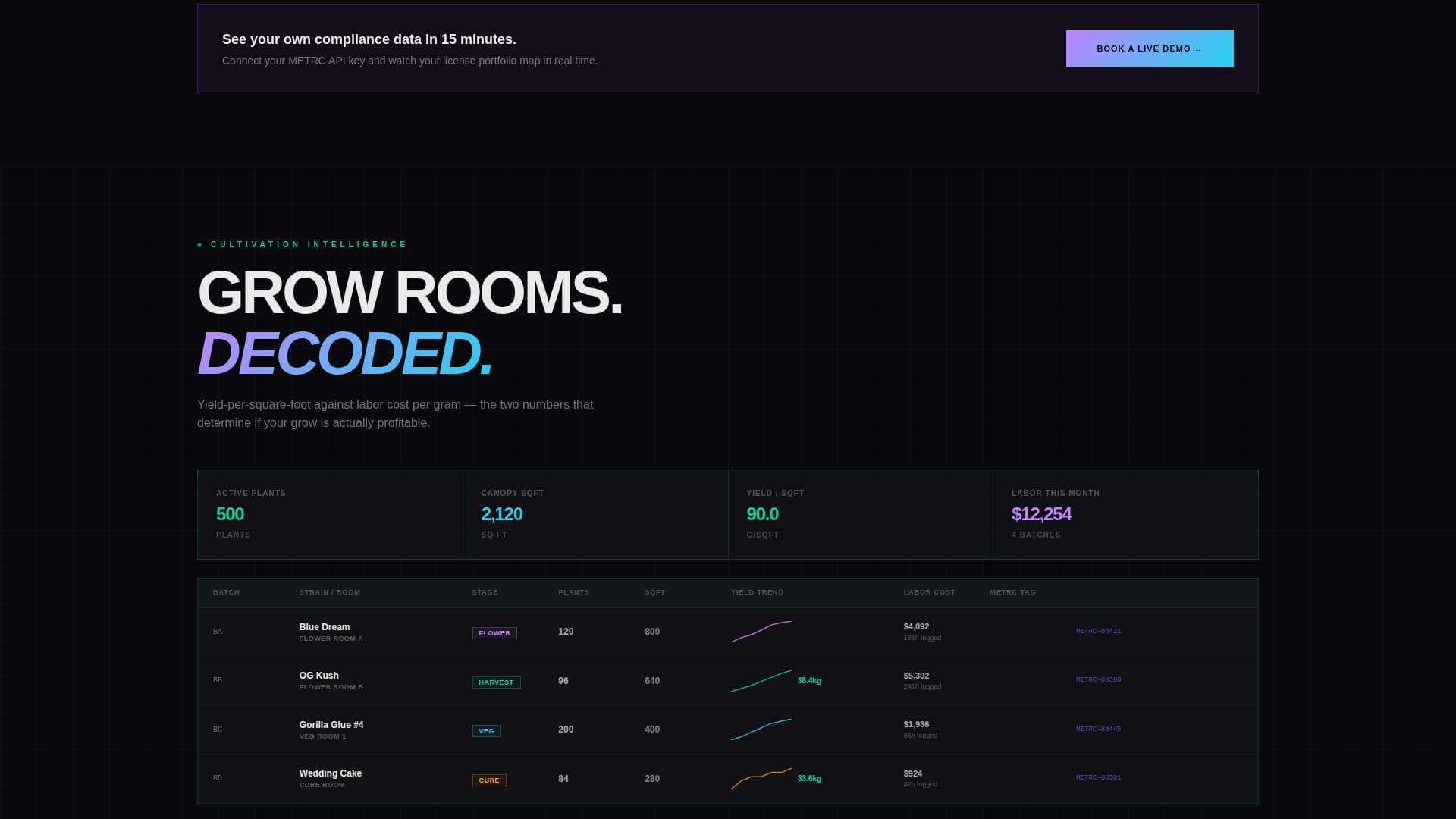Image resolution: width=1456 pixels, height=819 pixels.
Task: Select the ACTIVE PLANTS stat card showing 500
Action: tap(330, 513)
